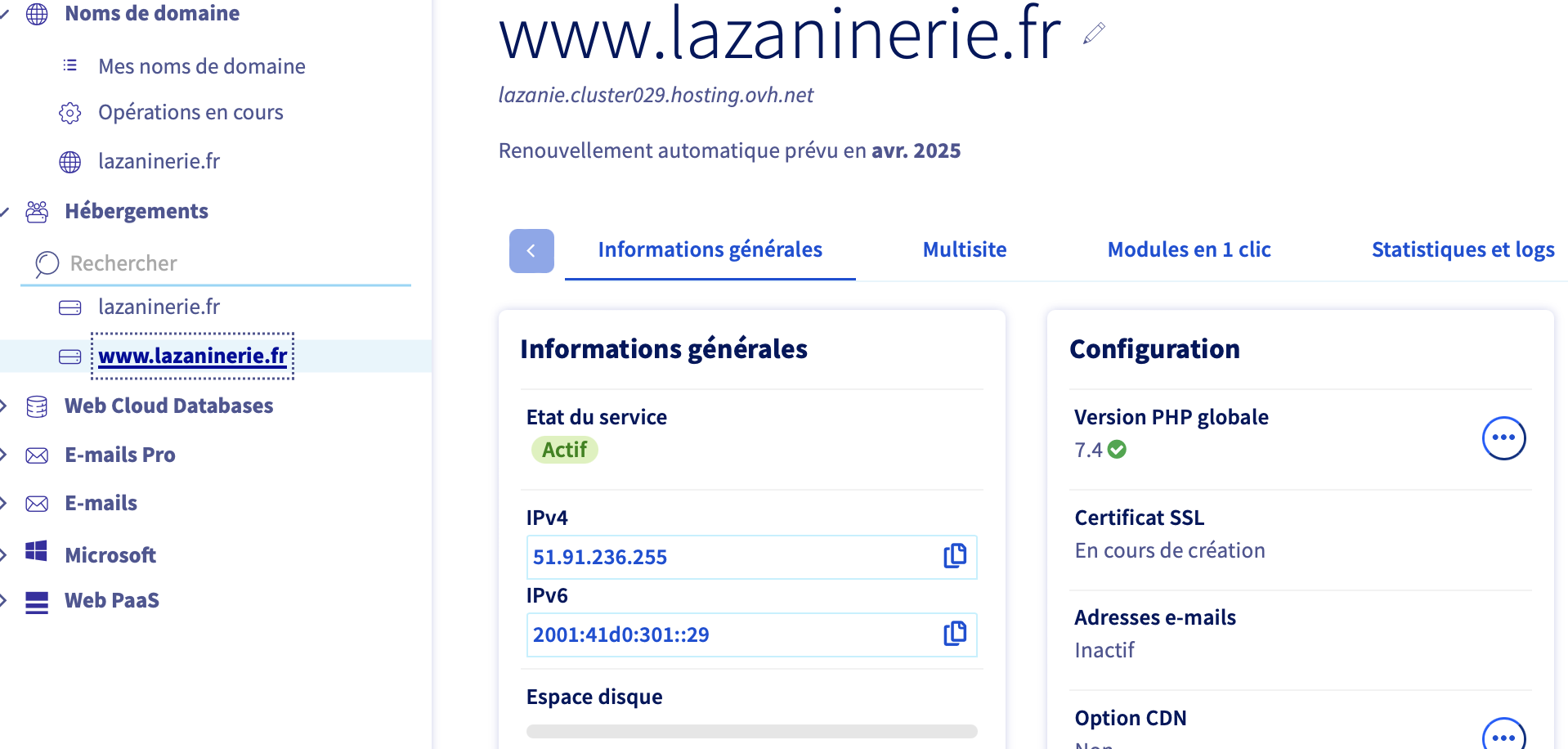Copy the IPv4 address 51.91.236.255

[x=955, y=556]
